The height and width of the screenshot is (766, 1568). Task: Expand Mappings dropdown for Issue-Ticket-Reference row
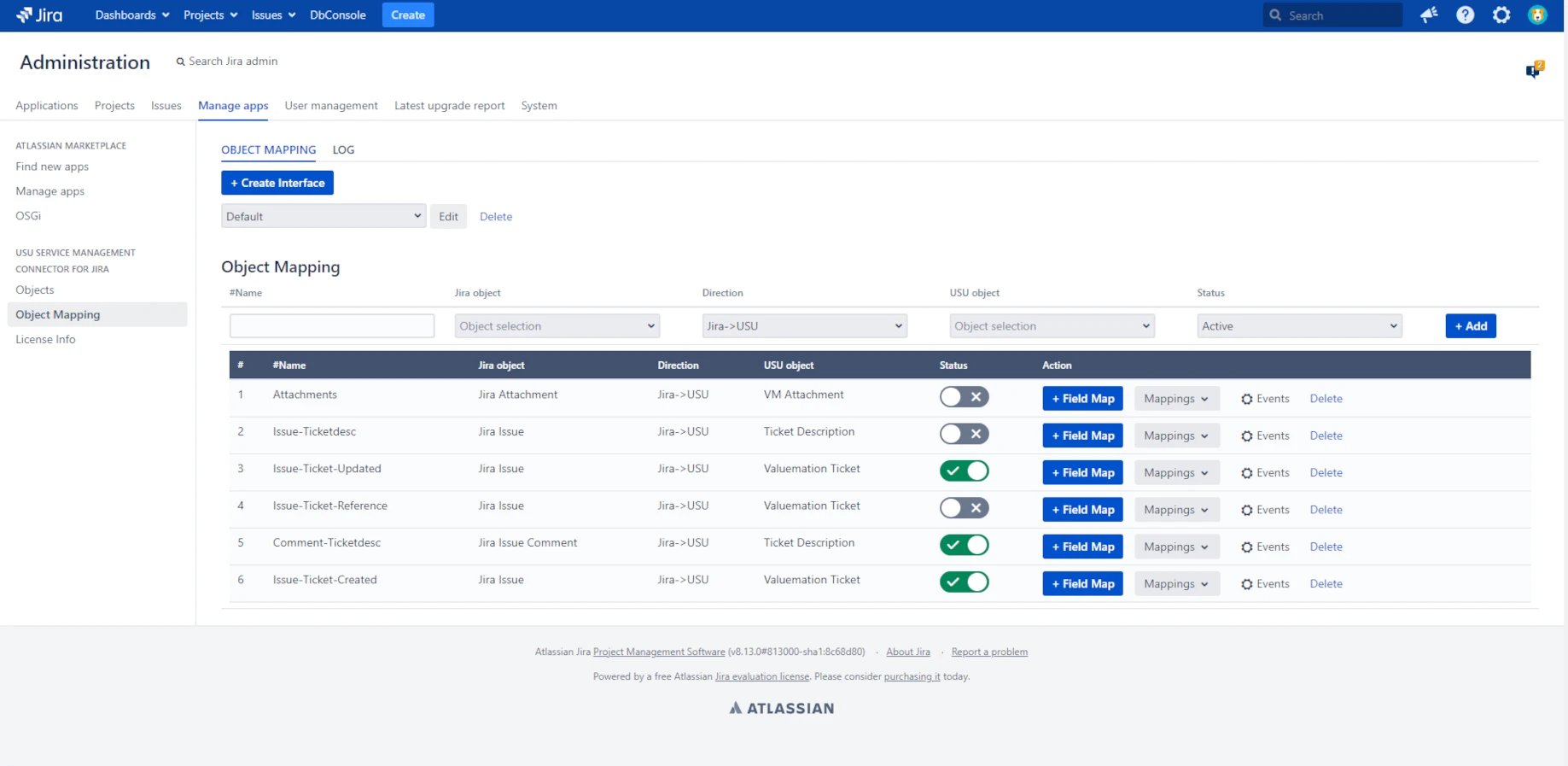(x=1177, y=510)
